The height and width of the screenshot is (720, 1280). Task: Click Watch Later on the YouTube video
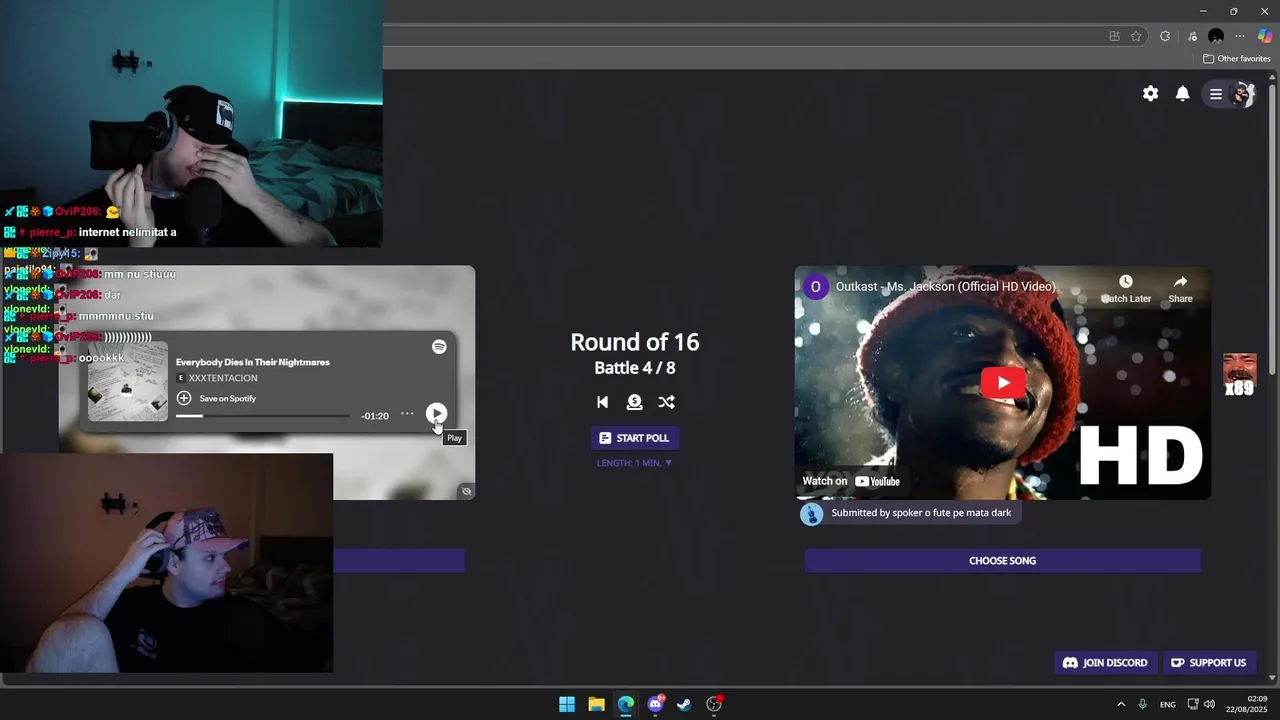click(1126, 289)
